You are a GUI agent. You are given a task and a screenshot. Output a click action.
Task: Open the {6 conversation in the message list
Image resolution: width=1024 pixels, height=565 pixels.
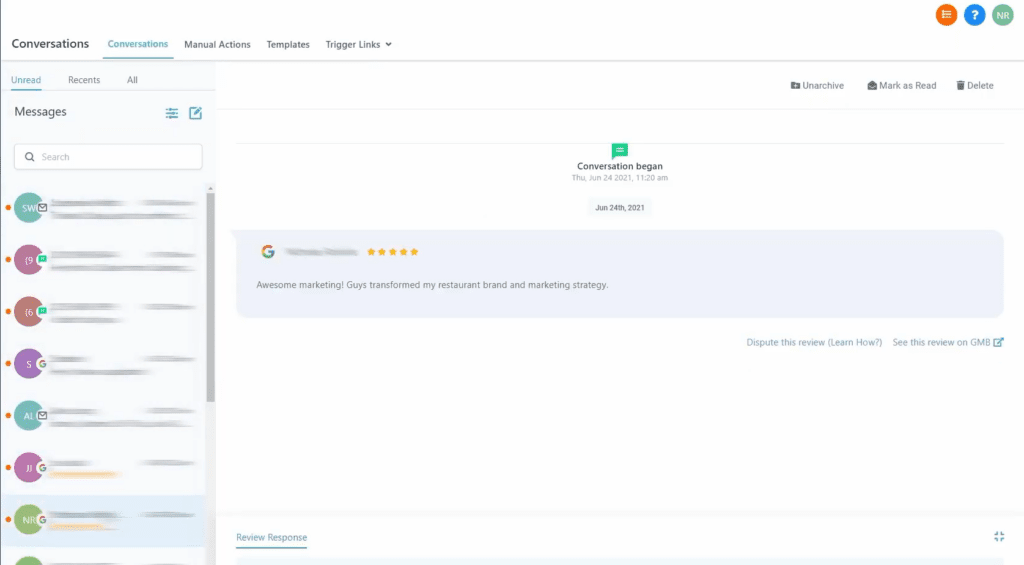coord(104,312)
